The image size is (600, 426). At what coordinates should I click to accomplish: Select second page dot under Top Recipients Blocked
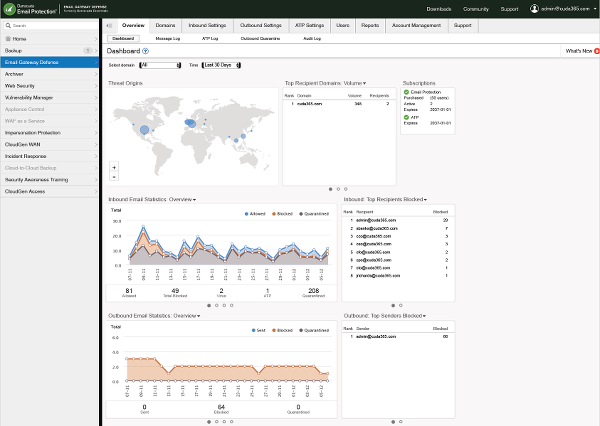click(x=401, y=305)
